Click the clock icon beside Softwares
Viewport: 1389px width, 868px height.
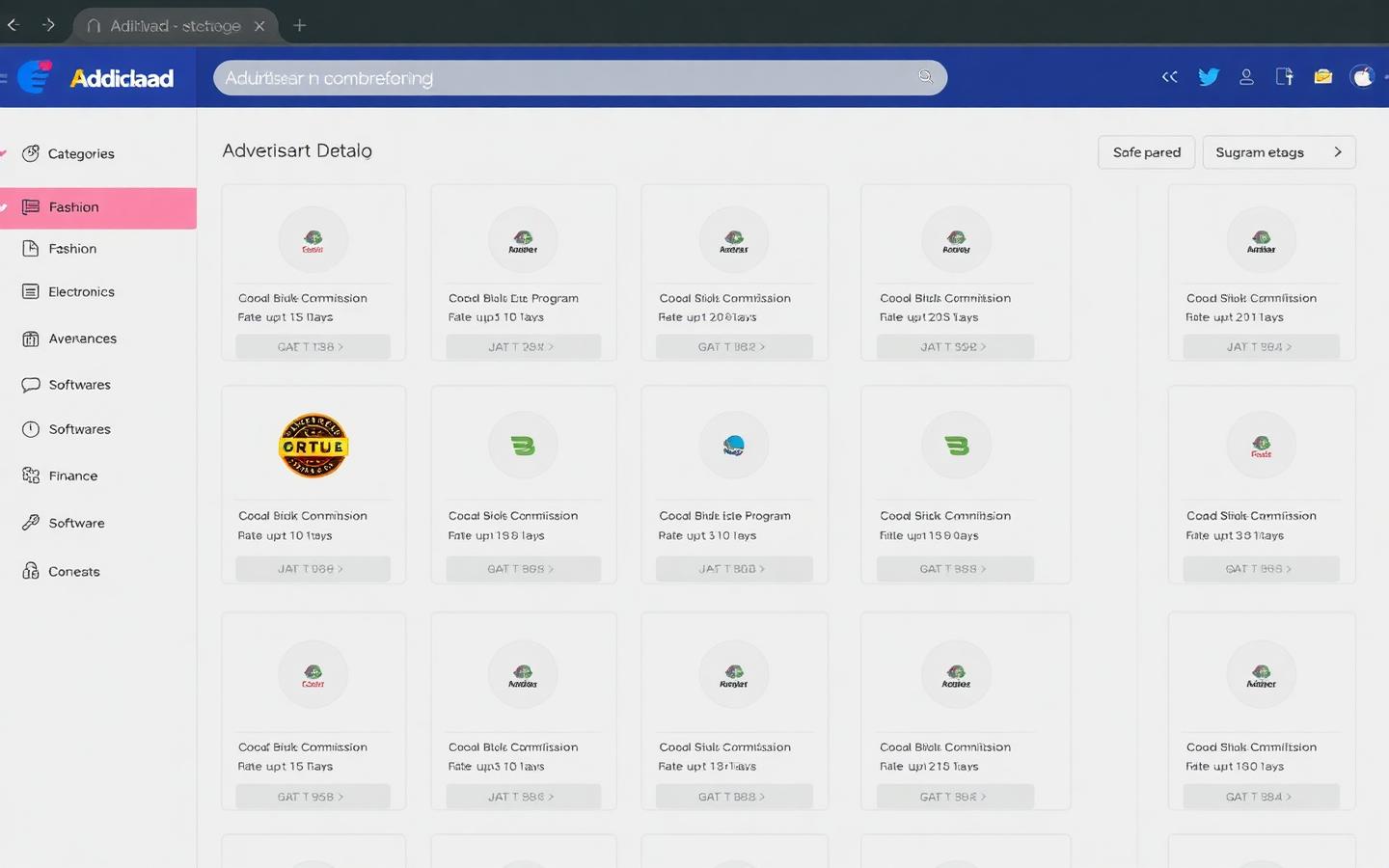click(x=31, y=429)
